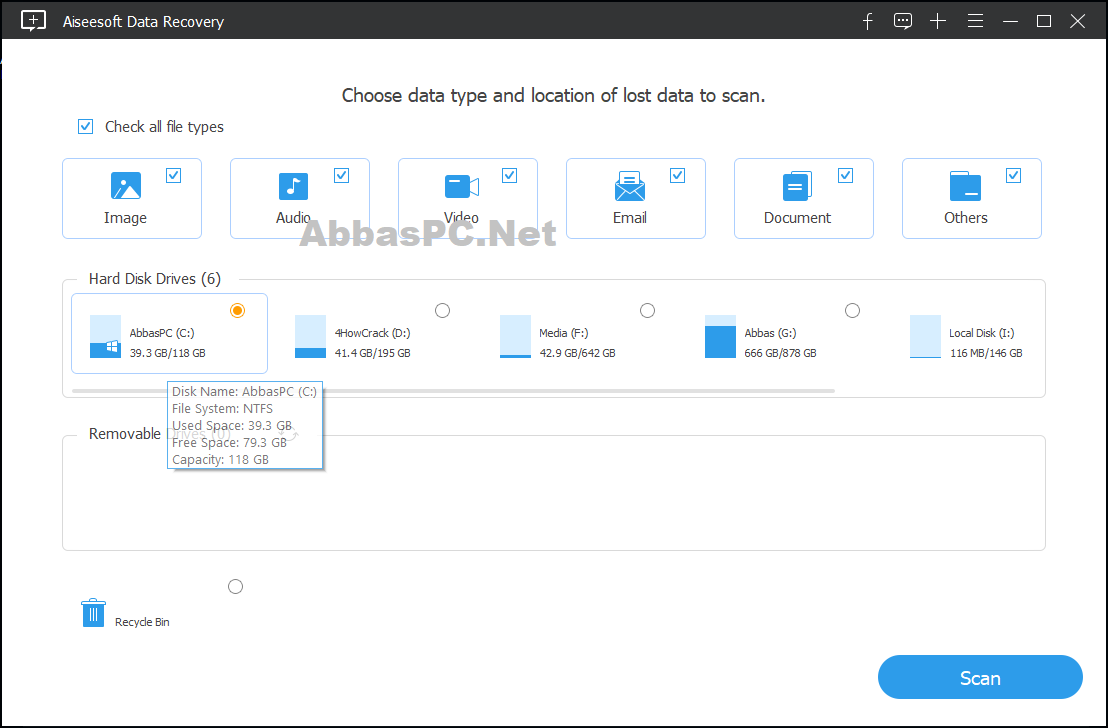Uncheck the Video type checkbox

tap(509, 175)
